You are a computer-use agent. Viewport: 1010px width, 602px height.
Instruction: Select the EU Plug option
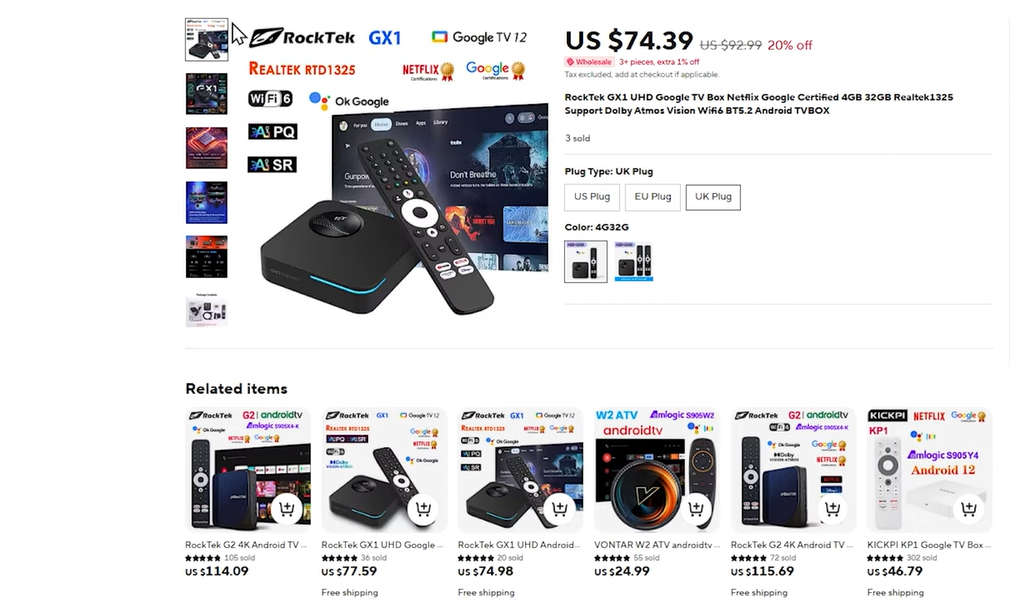[653, 197]
